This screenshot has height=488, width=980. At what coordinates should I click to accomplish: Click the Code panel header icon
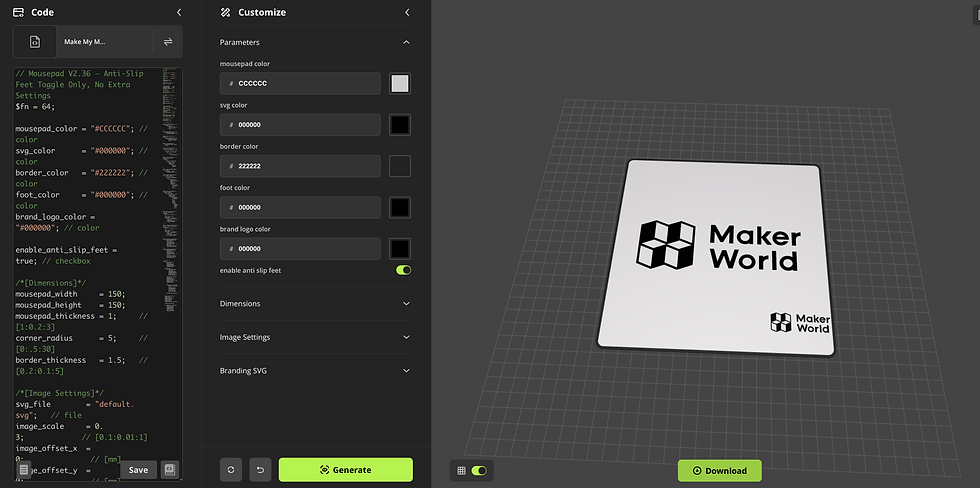pos(19,12)
